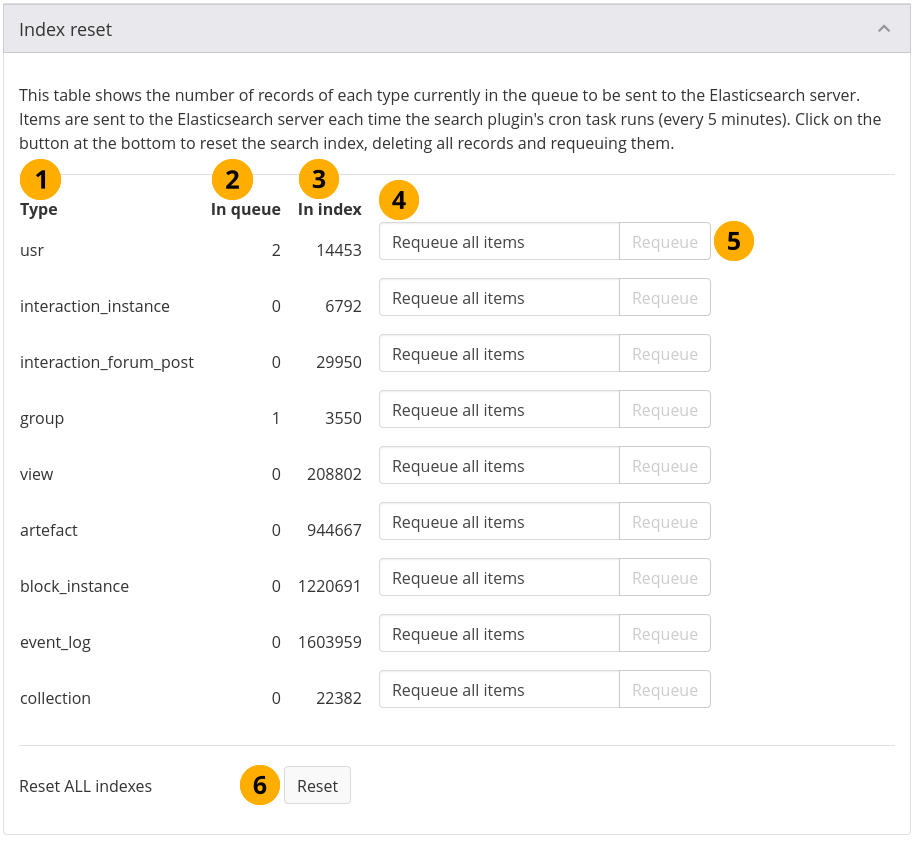
Task: Click the orange number 6 marker
Action: (260, 786)
